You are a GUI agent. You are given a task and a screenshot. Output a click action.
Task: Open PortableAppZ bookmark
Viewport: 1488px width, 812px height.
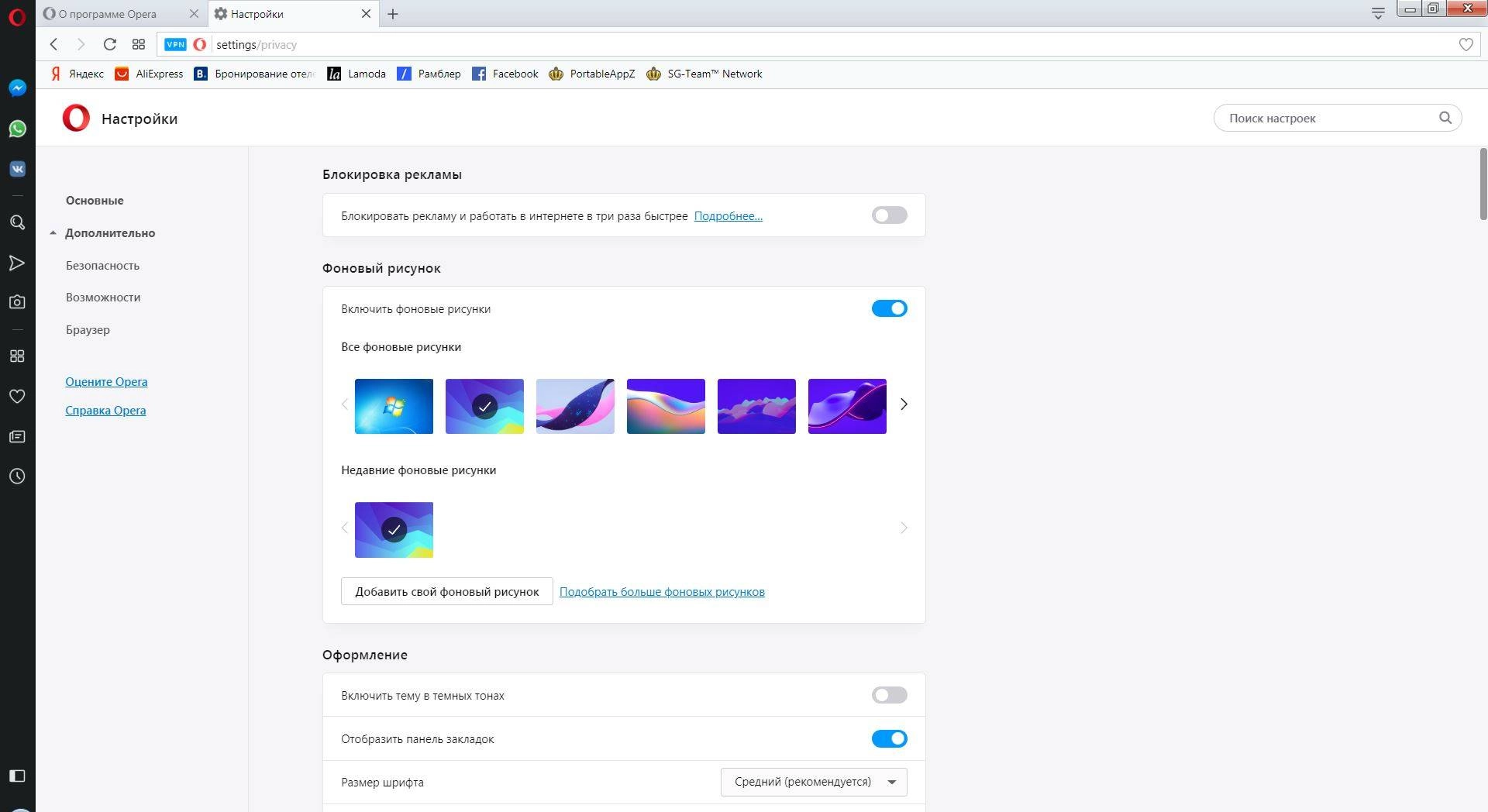[592, 74]
